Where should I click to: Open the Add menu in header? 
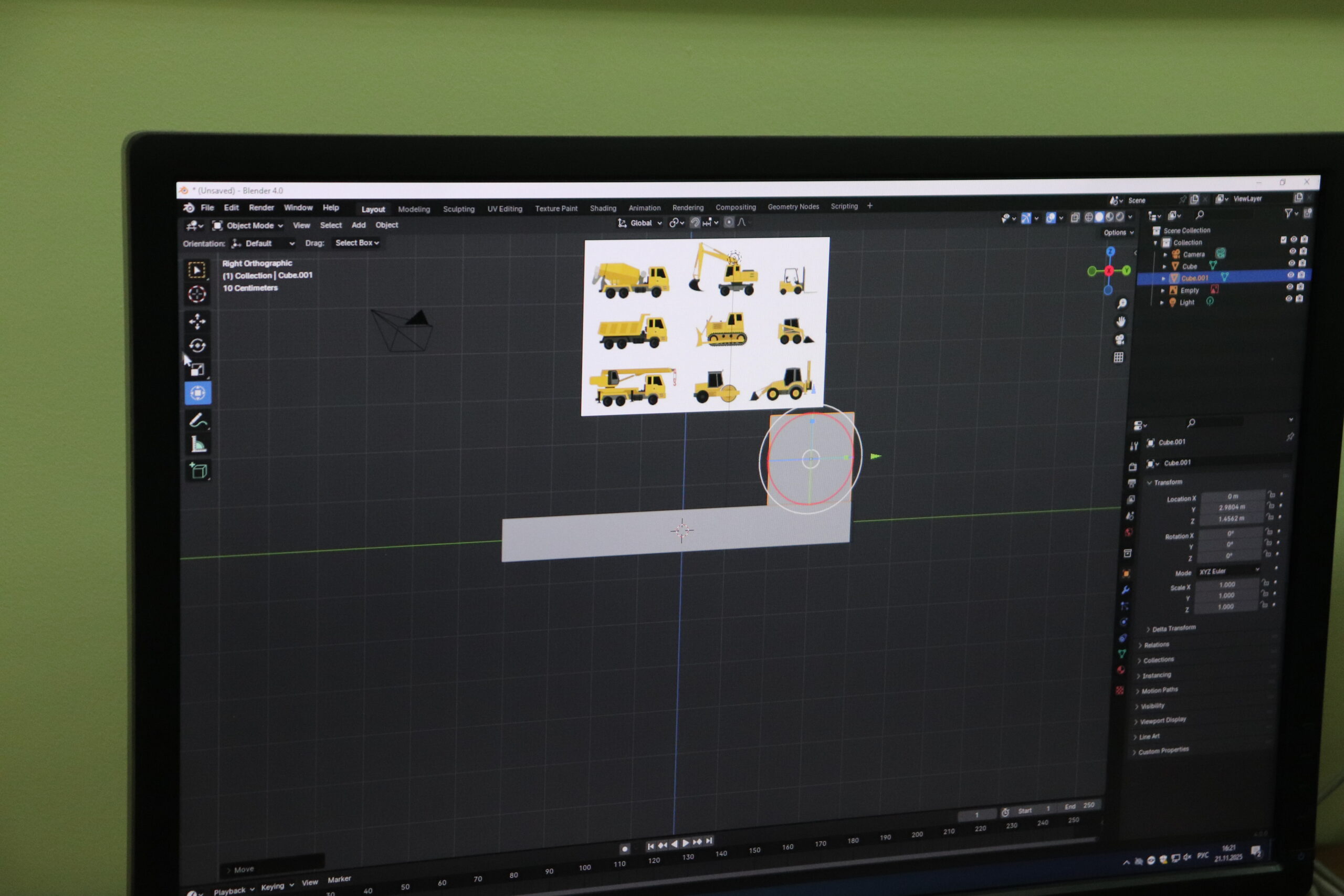(x=358, y=225)
